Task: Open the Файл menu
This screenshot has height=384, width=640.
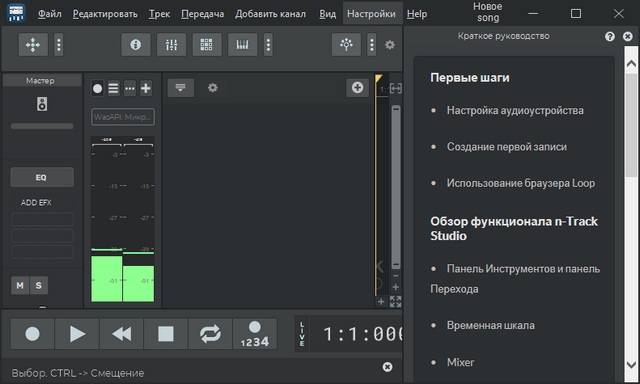Action: click(x=50, y=14)
